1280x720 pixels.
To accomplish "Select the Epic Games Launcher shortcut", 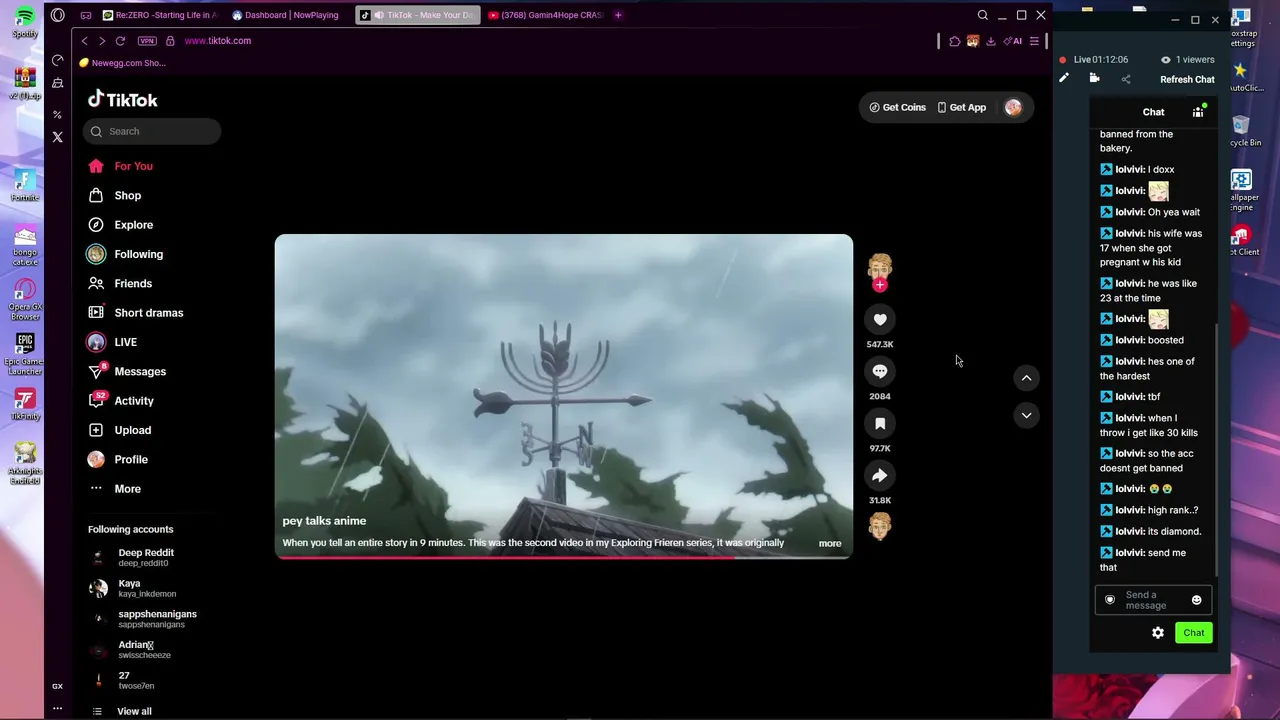I will pos(25,355).
